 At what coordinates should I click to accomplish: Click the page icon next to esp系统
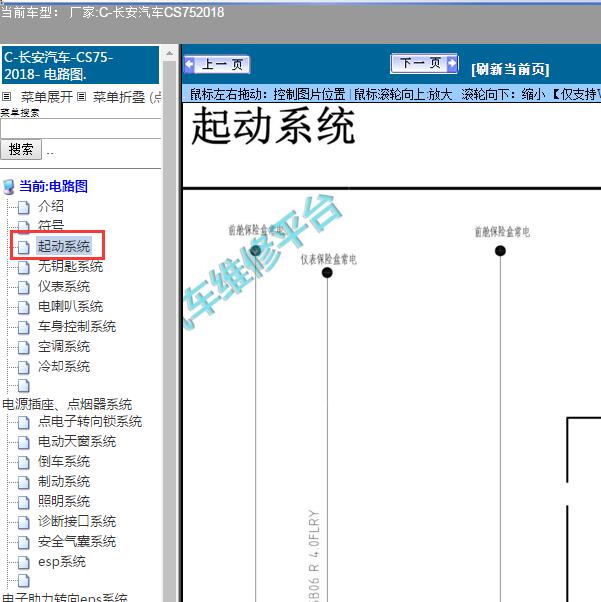[23, 562]
